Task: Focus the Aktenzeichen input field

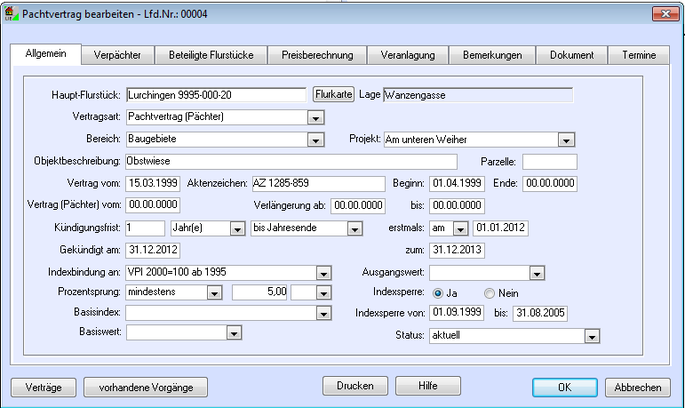Action: (x=317, y=183)
